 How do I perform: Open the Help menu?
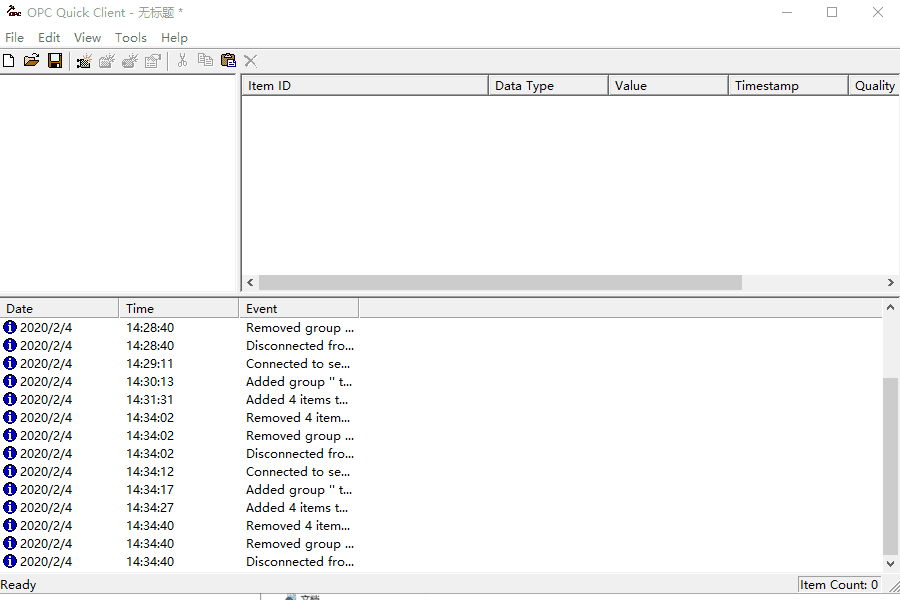174,38
